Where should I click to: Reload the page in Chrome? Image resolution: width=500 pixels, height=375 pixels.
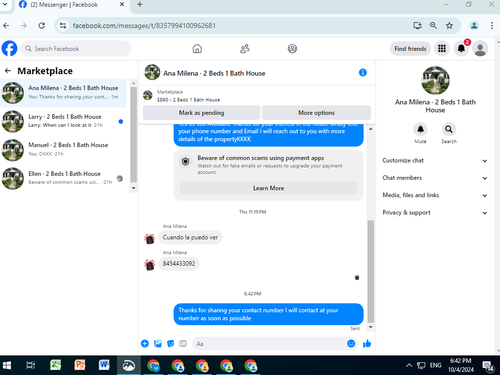point(41,26)
